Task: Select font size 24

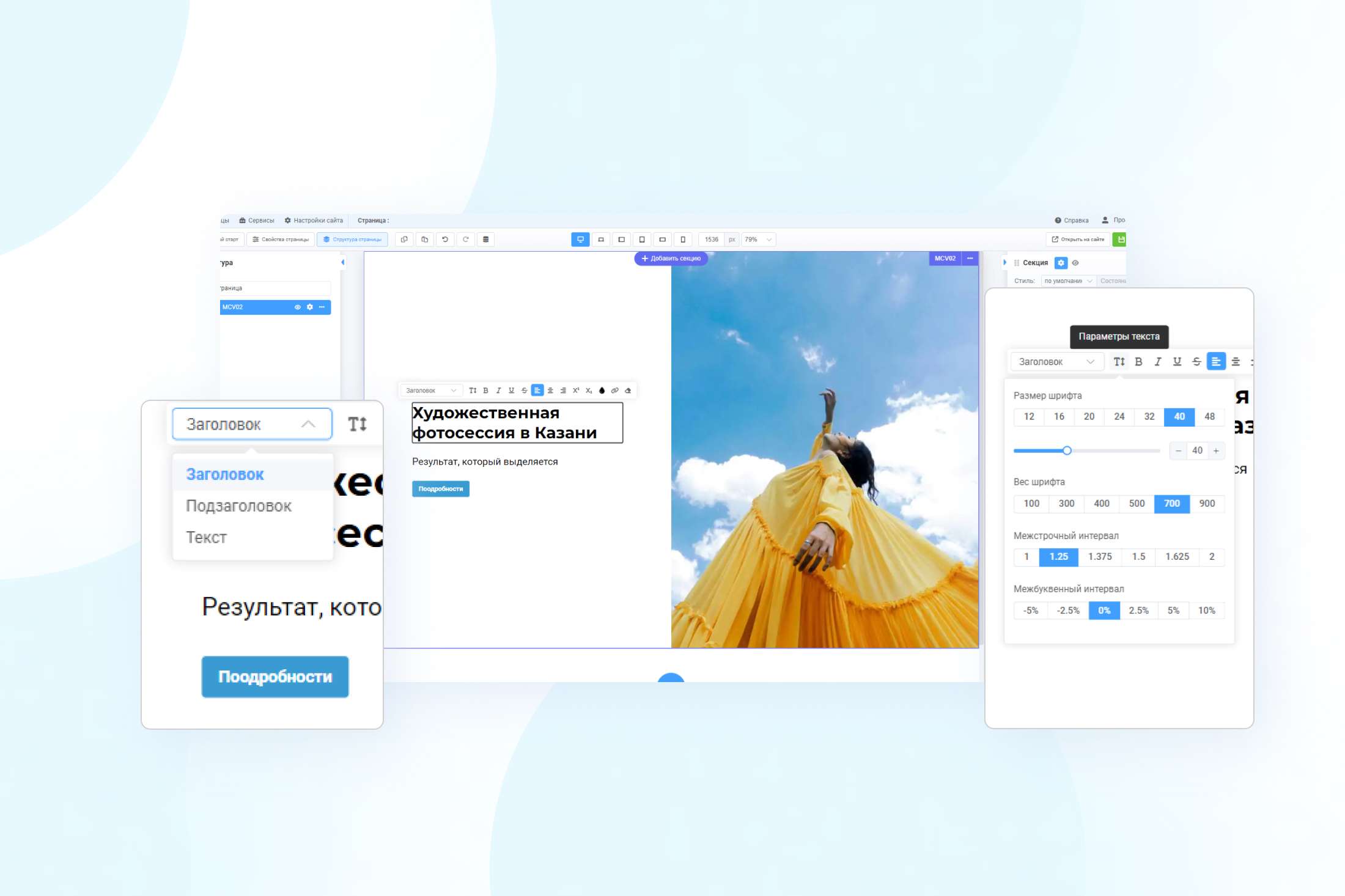Action: click(1119, 417)
